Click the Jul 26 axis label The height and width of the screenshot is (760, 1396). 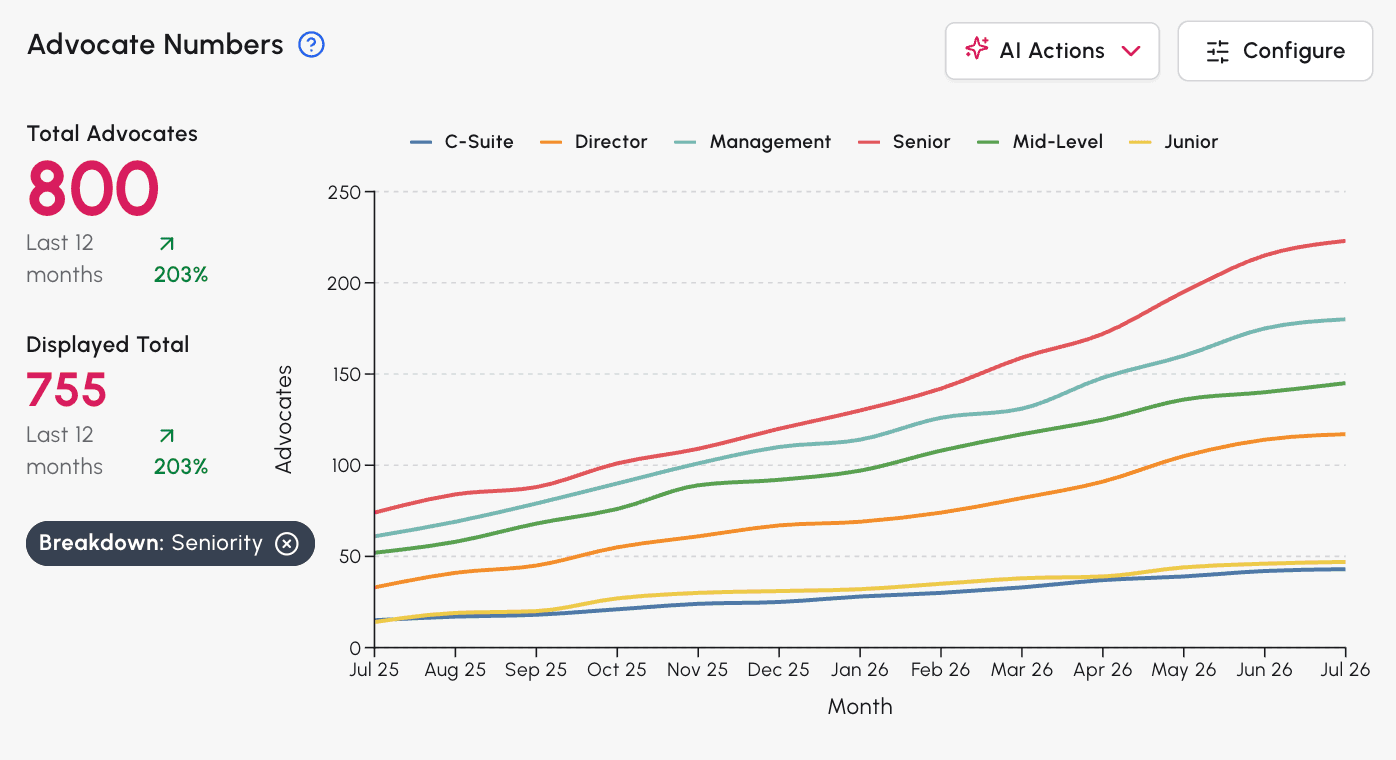pyautogui.click(x=1346, y=670)
